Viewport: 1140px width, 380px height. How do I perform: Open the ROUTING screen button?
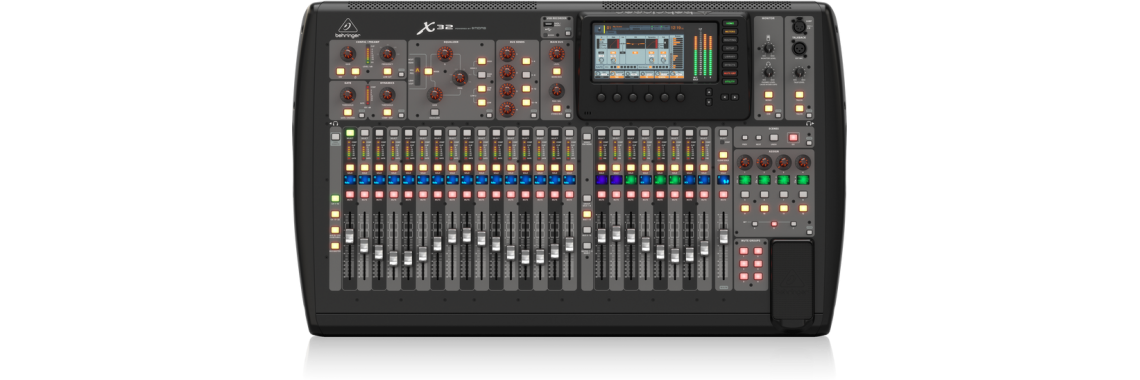pyautogui.click(x=729, y=40)
